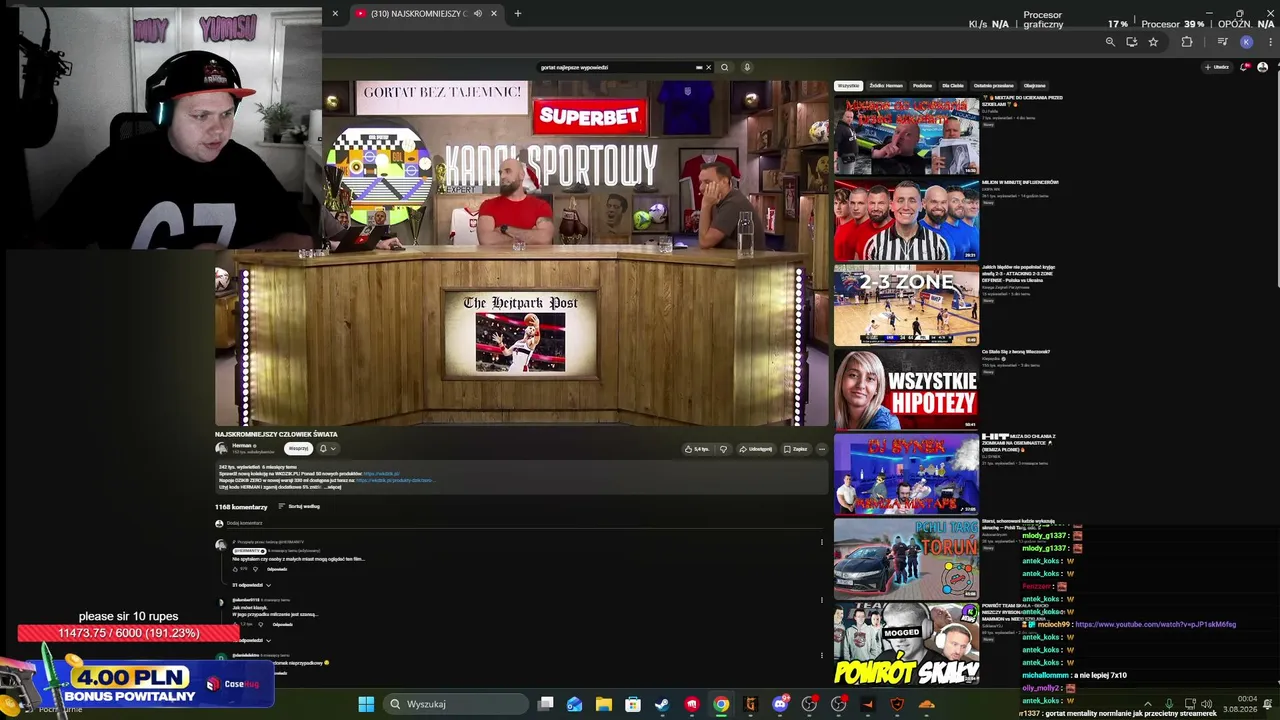1280x720 pixels.
Task: Click the YouTube Utwórz create button
Action: [x=1217, y=67]
